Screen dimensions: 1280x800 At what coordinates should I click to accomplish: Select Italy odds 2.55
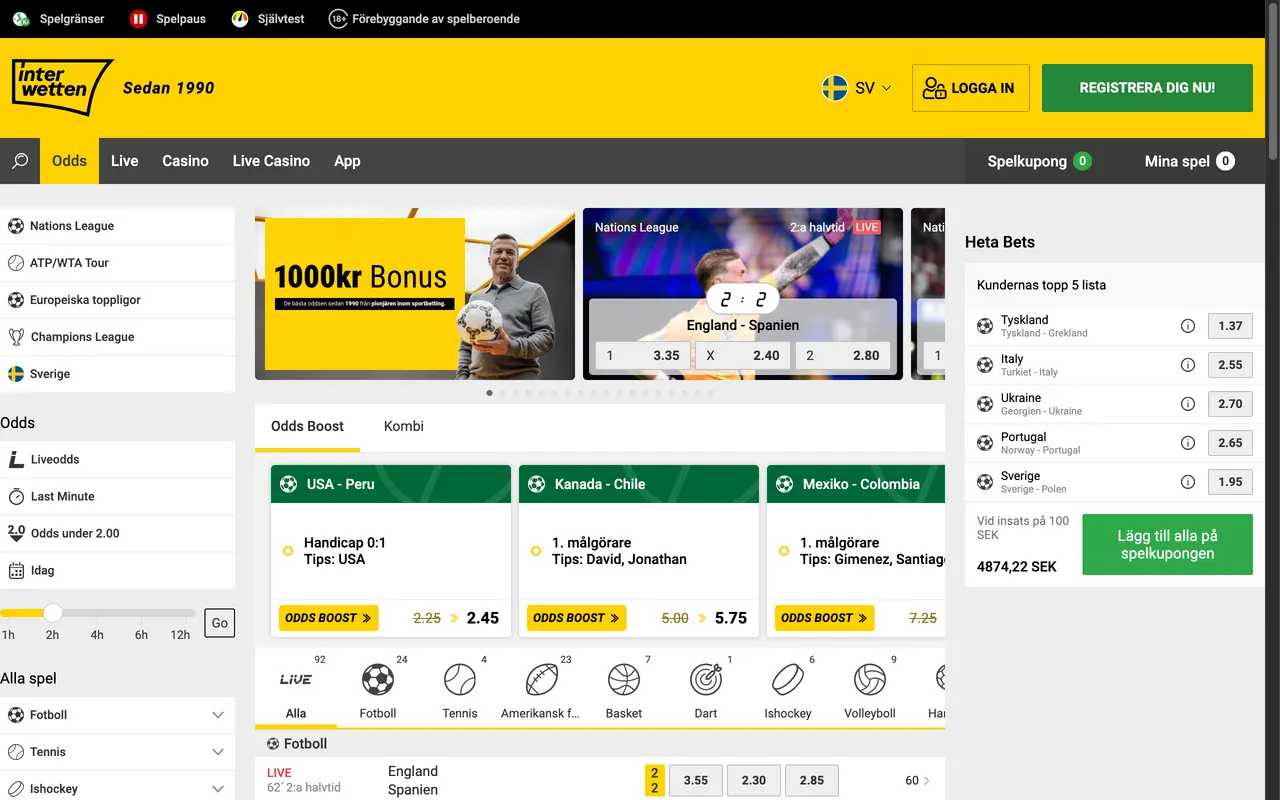click(x=1230, y=365)
